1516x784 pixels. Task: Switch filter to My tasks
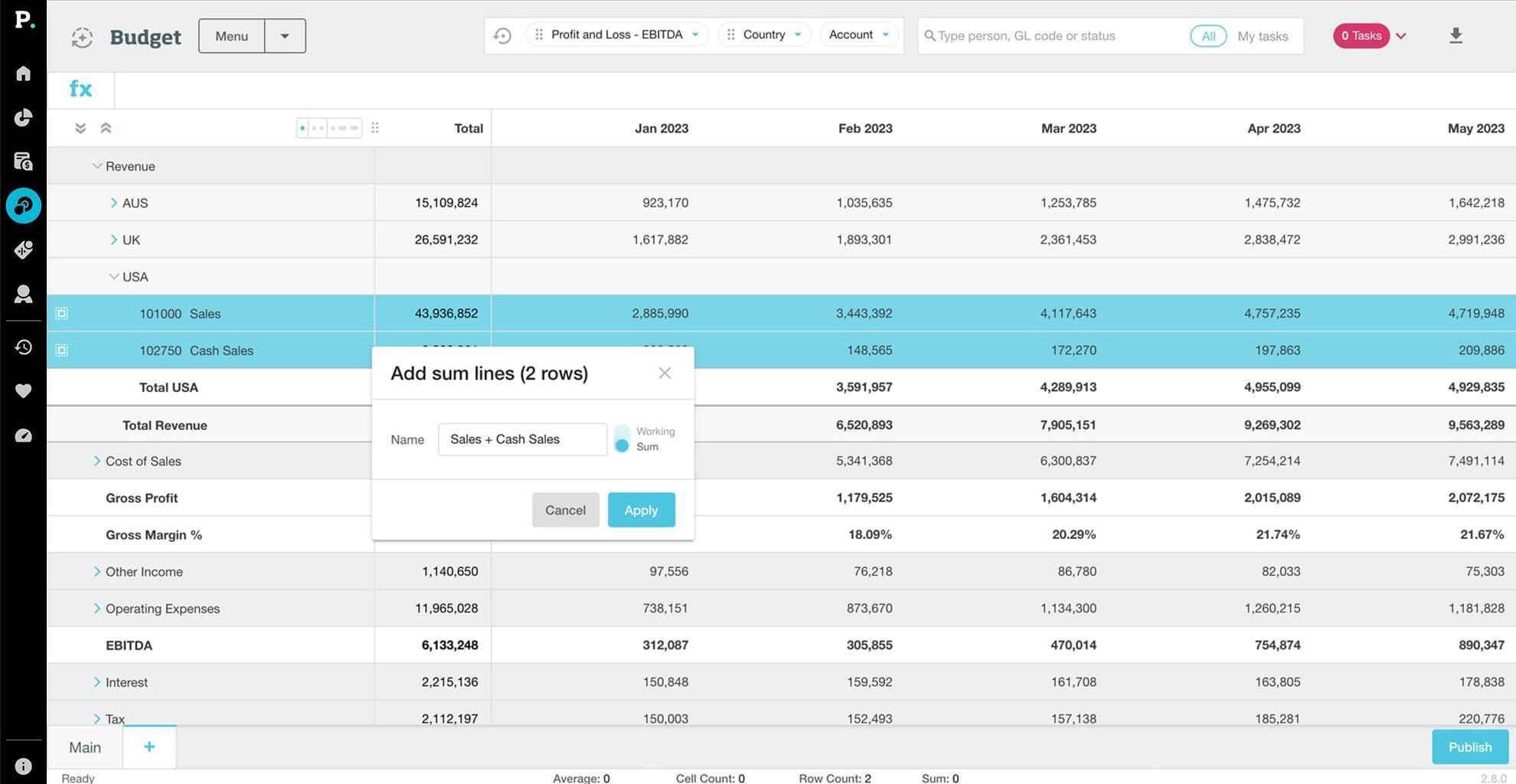point(1262,36)
